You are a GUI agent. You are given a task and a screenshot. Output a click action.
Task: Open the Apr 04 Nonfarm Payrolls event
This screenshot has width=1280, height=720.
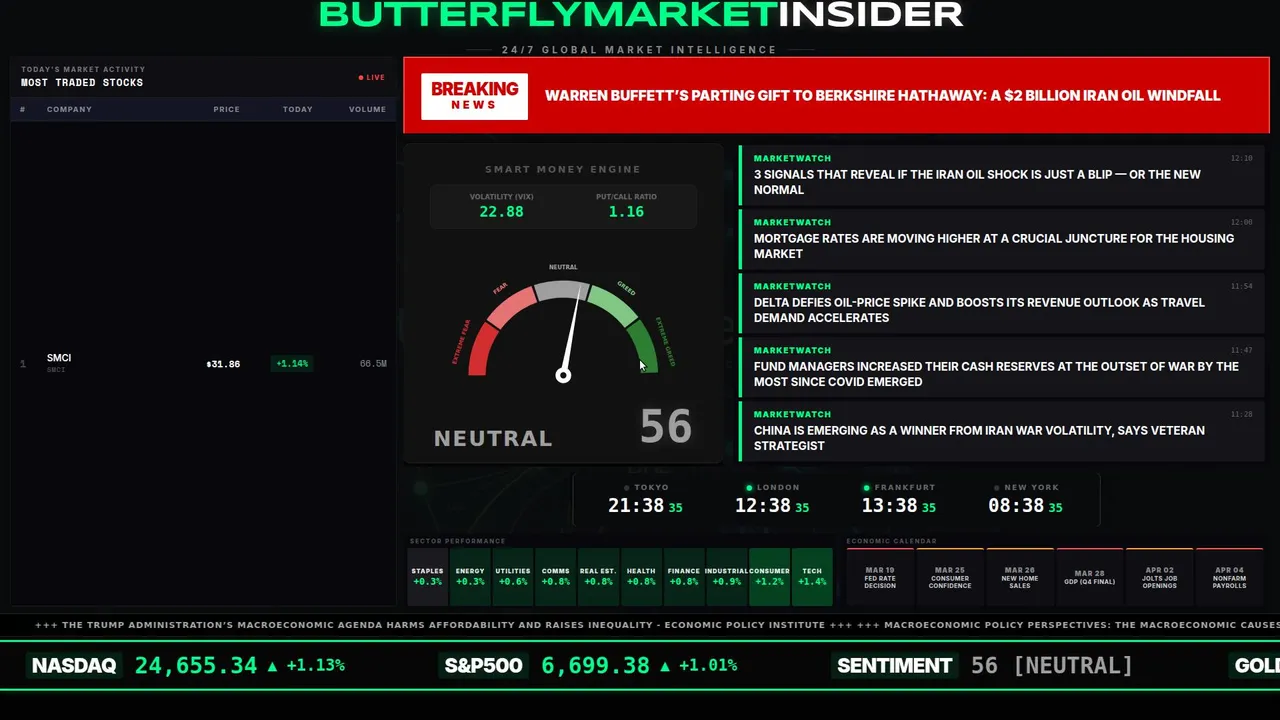point(1230,577)
